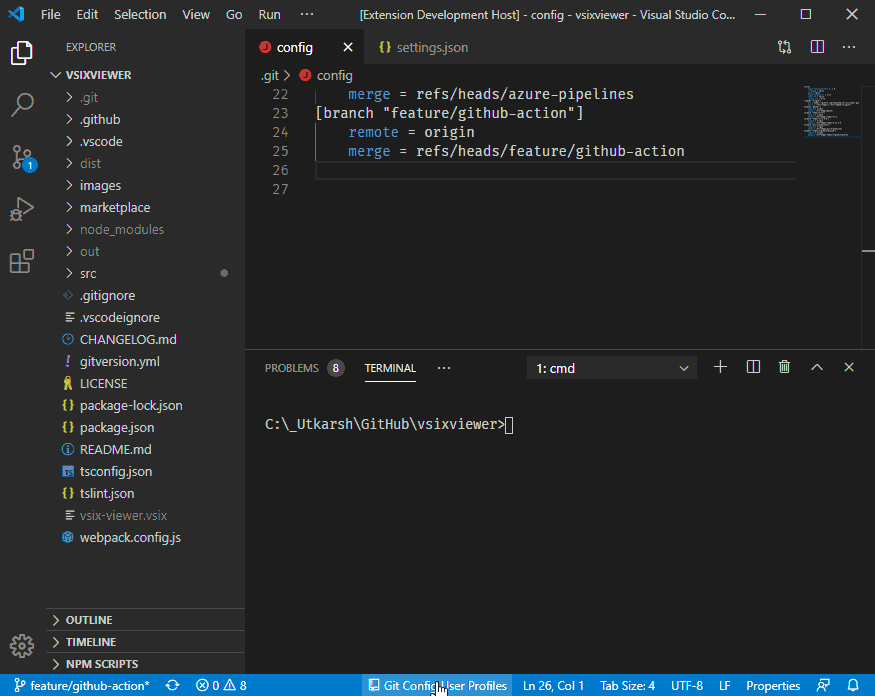This screenshot has height=696, width=875.
Task: Open gitversion.yml file
Action: pyautogui.click(x=146, y=362)
